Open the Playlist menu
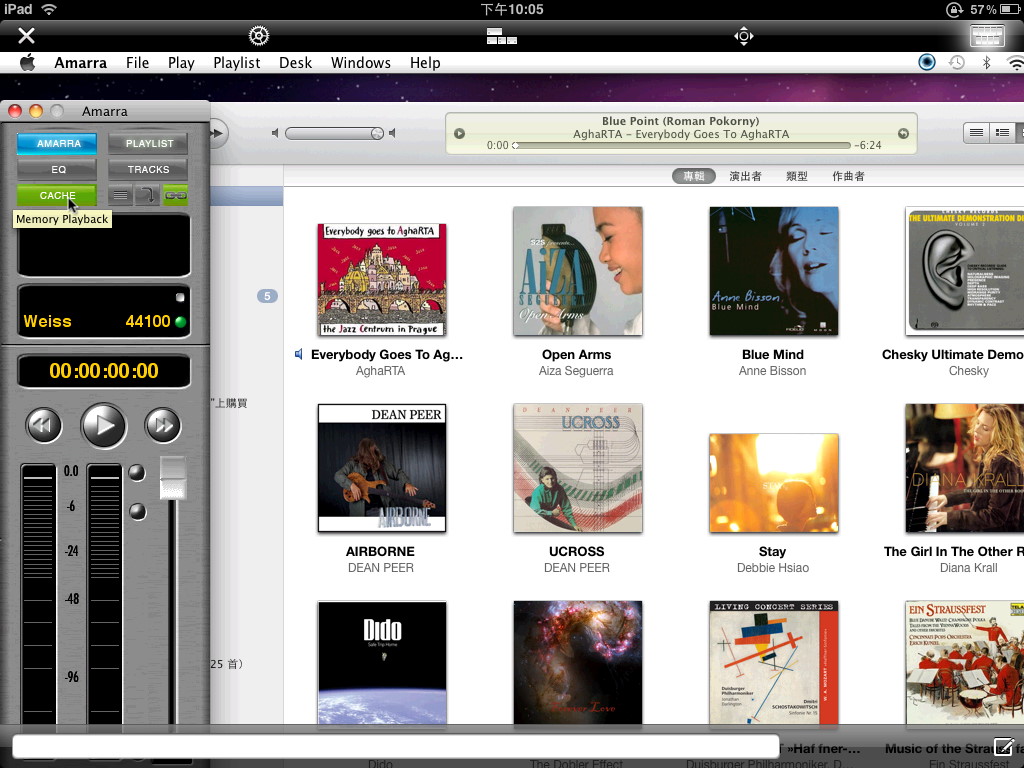 [x=236, y=63]
